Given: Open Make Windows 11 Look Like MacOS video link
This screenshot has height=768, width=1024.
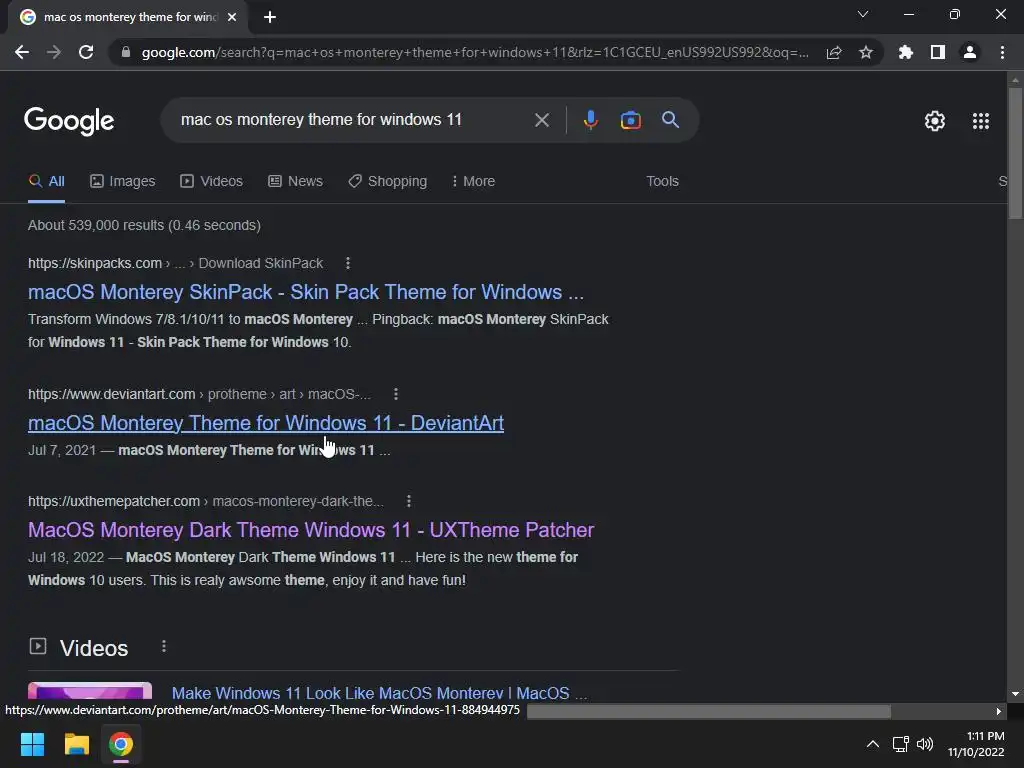Looking at the screenshot, I should 379,693.
